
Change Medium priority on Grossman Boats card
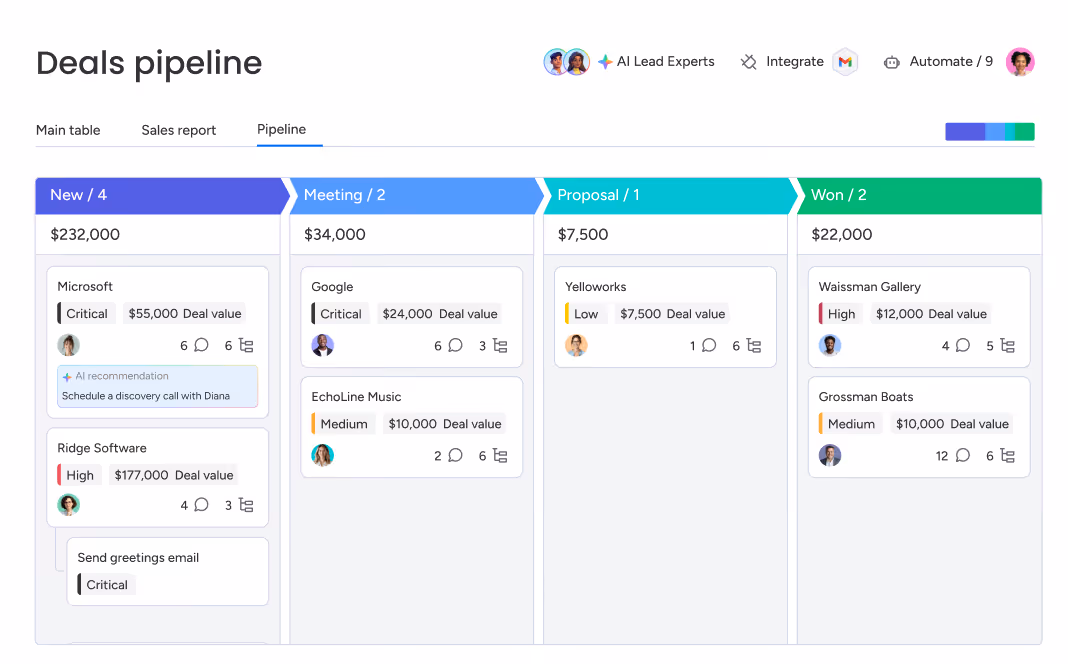(x=851, y=424)
